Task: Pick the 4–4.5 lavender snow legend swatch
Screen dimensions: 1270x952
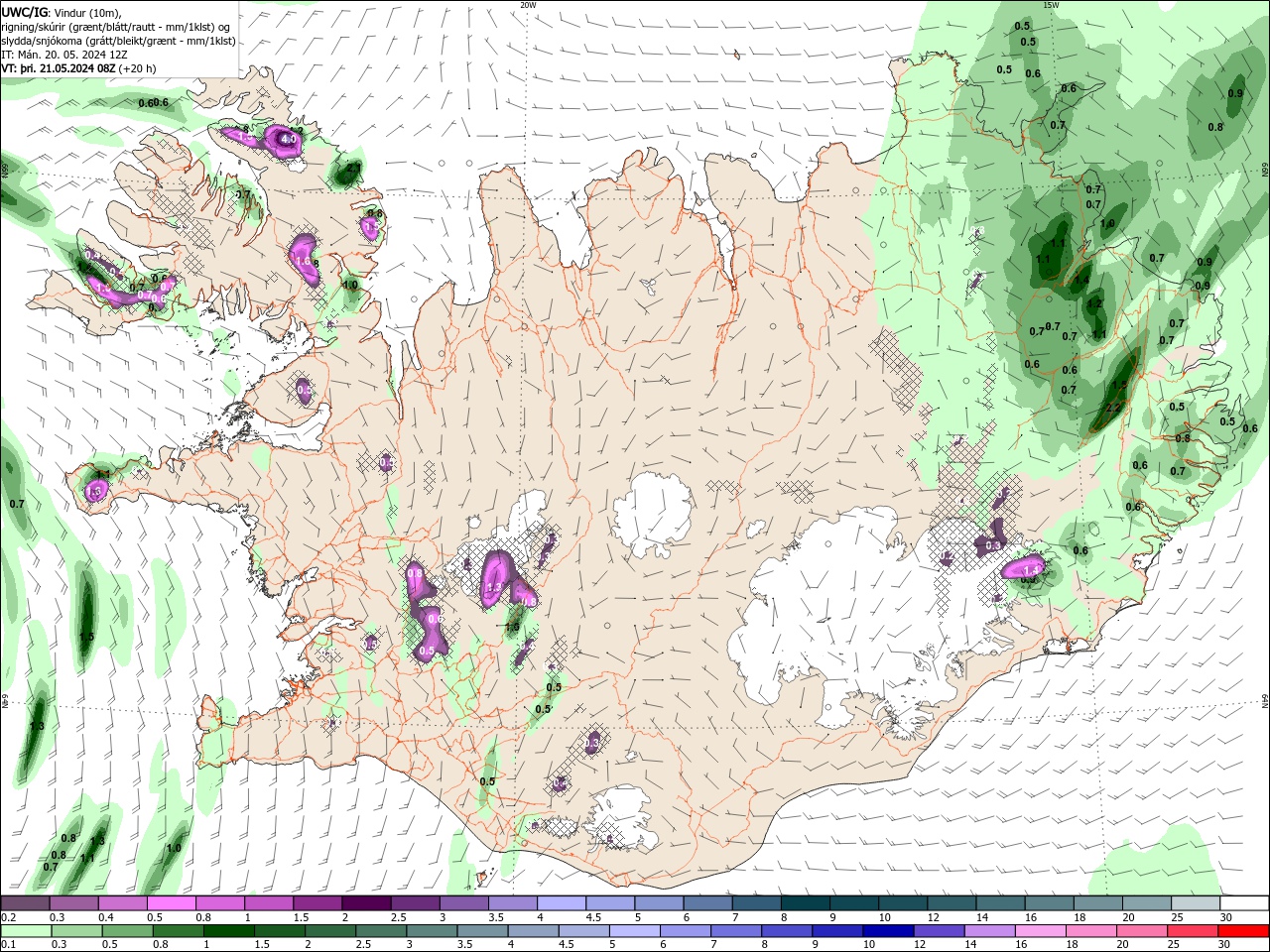Action: 562,903
